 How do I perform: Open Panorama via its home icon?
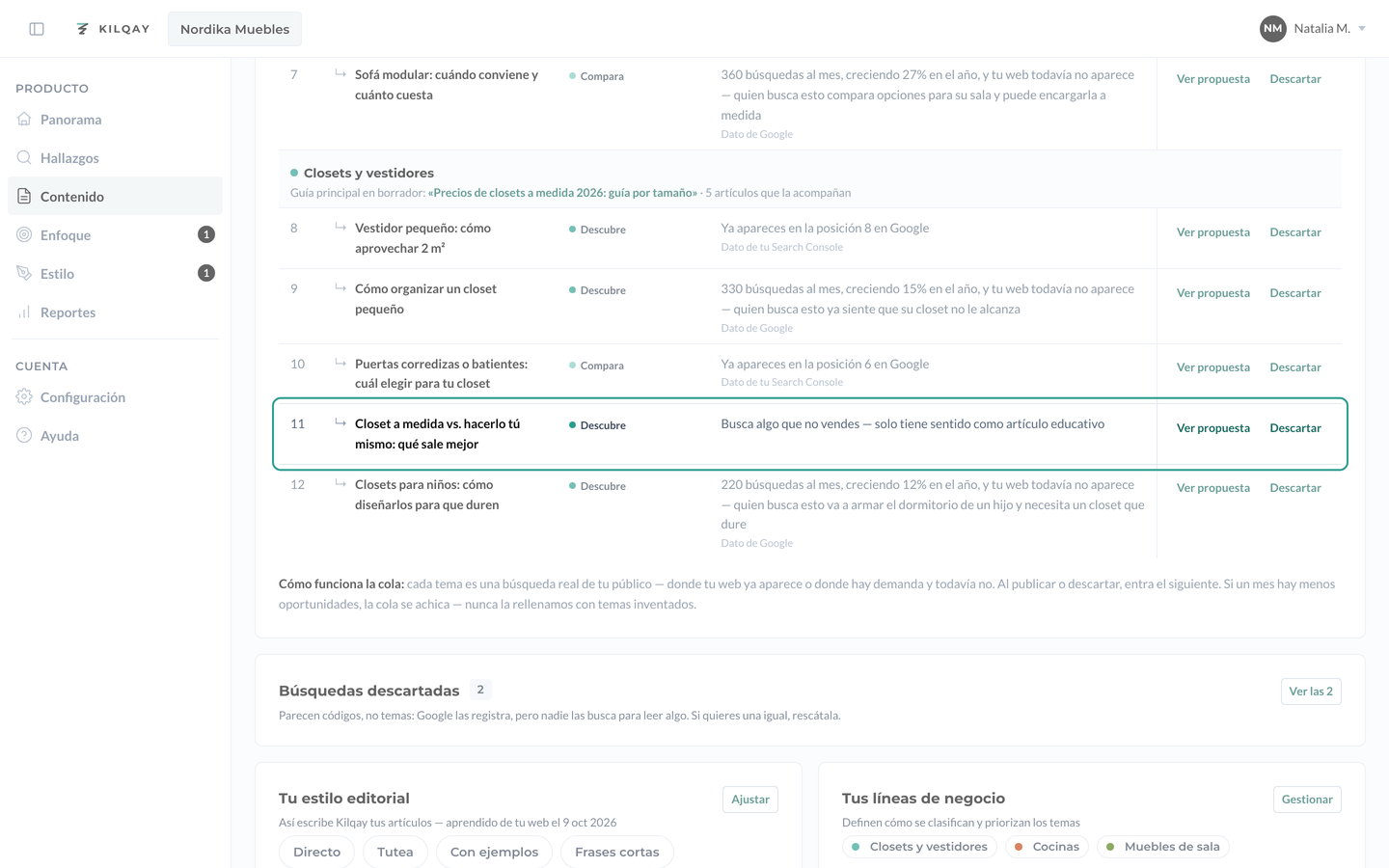24,119
